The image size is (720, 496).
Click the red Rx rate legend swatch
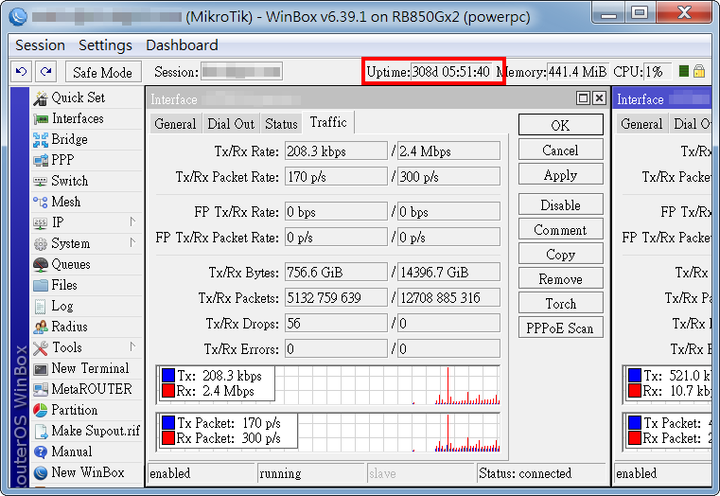tap(169, 391)
